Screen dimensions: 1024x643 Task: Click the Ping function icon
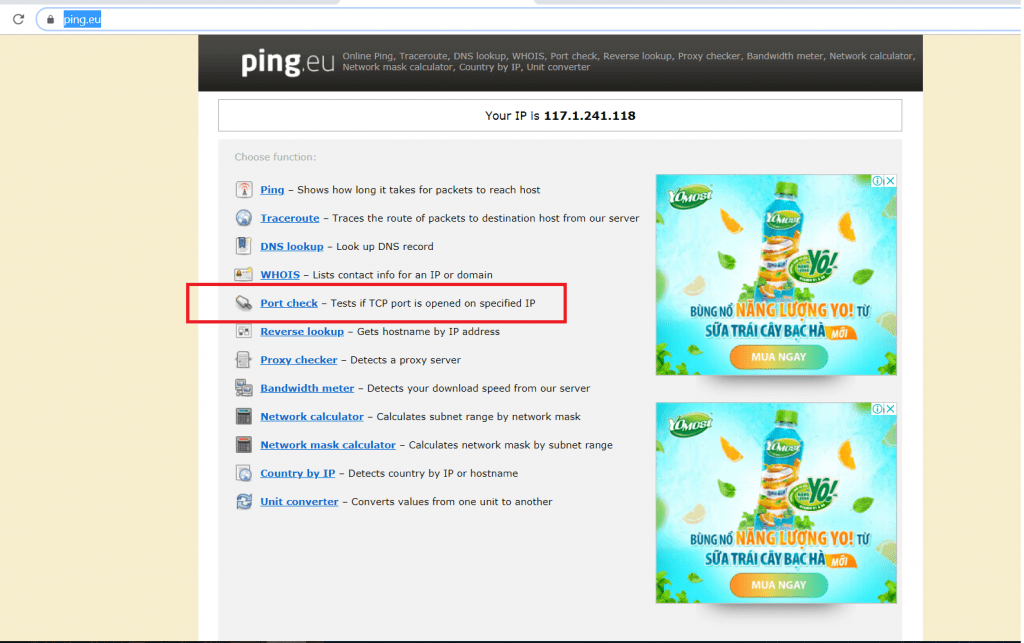point(243,190)
